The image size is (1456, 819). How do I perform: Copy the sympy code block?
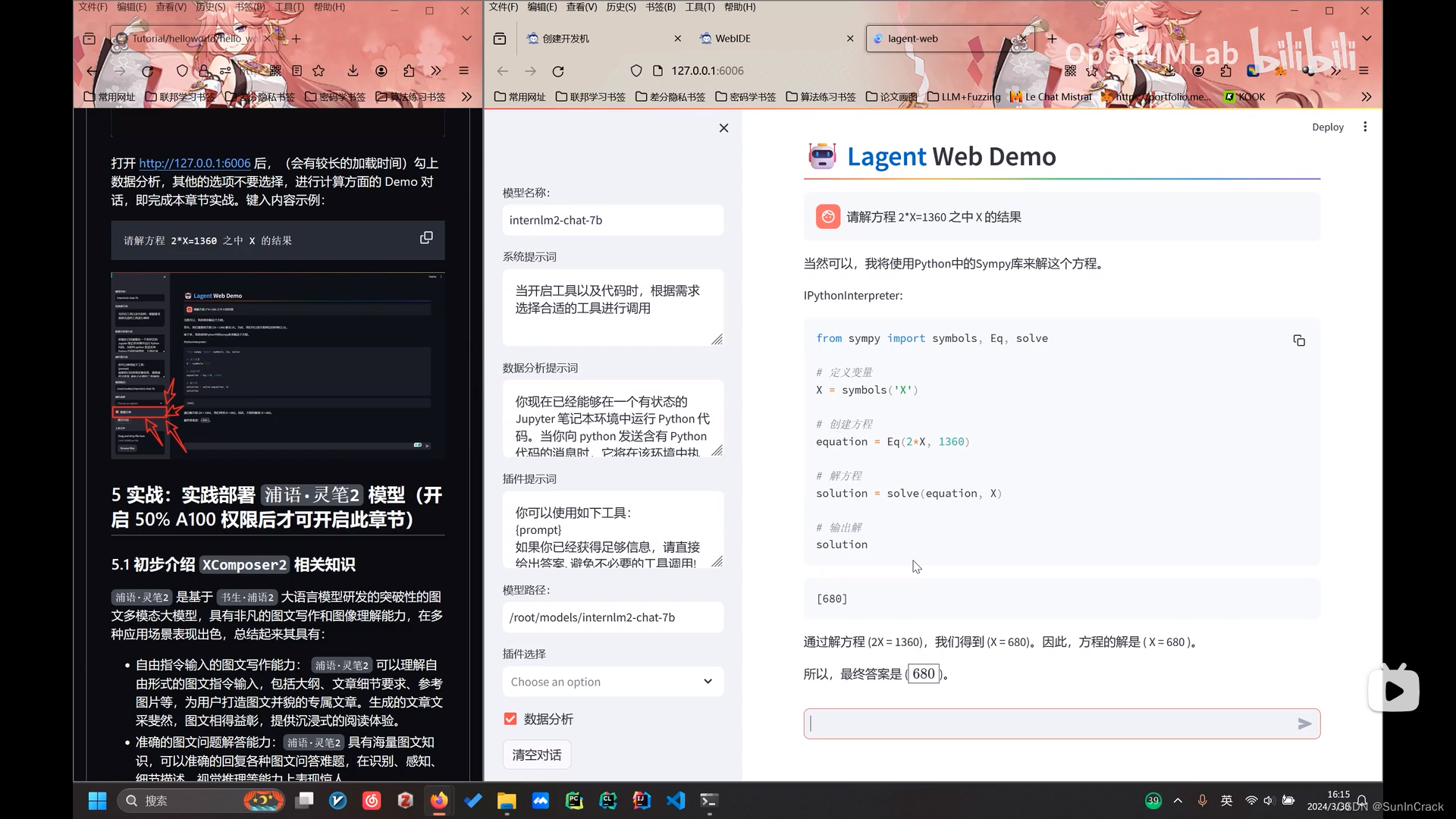click(1299, 340)
